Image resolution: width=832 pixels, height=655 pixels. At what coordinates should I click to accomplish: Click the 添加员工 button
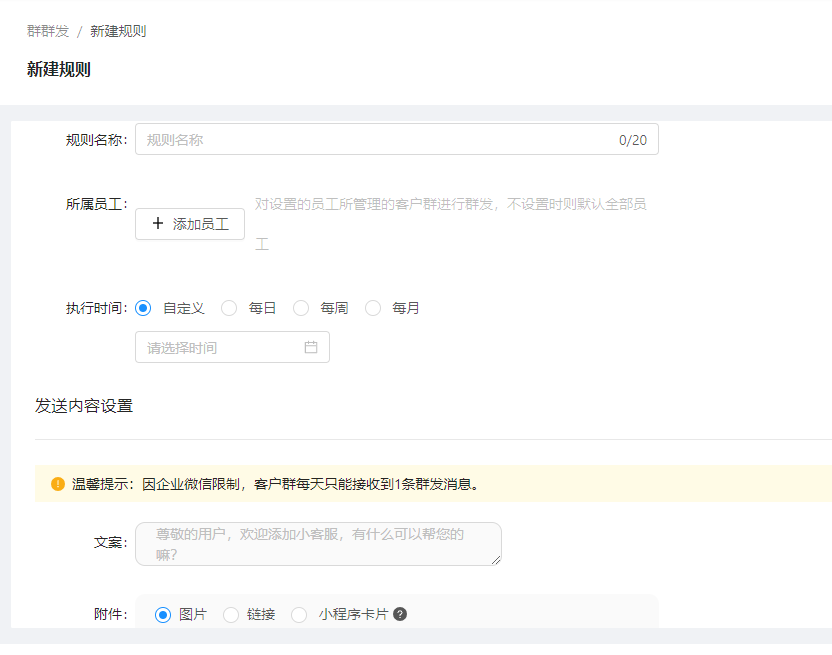(190, 223)
